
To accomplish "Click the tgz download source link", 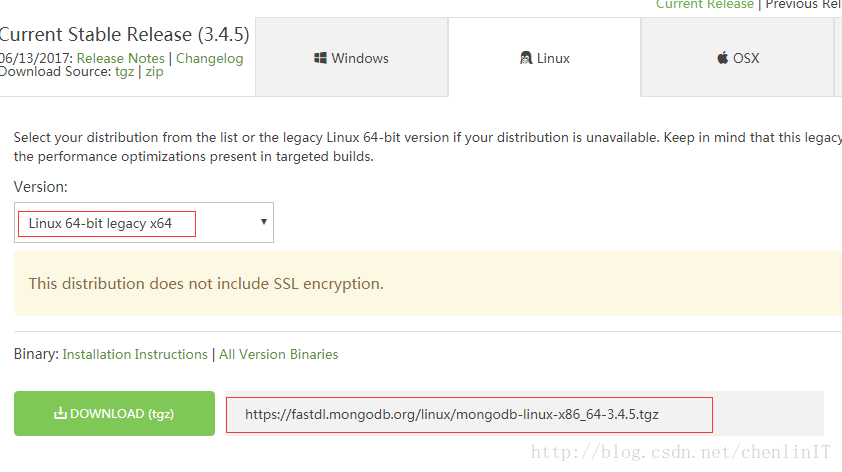I will pos(124,72).
